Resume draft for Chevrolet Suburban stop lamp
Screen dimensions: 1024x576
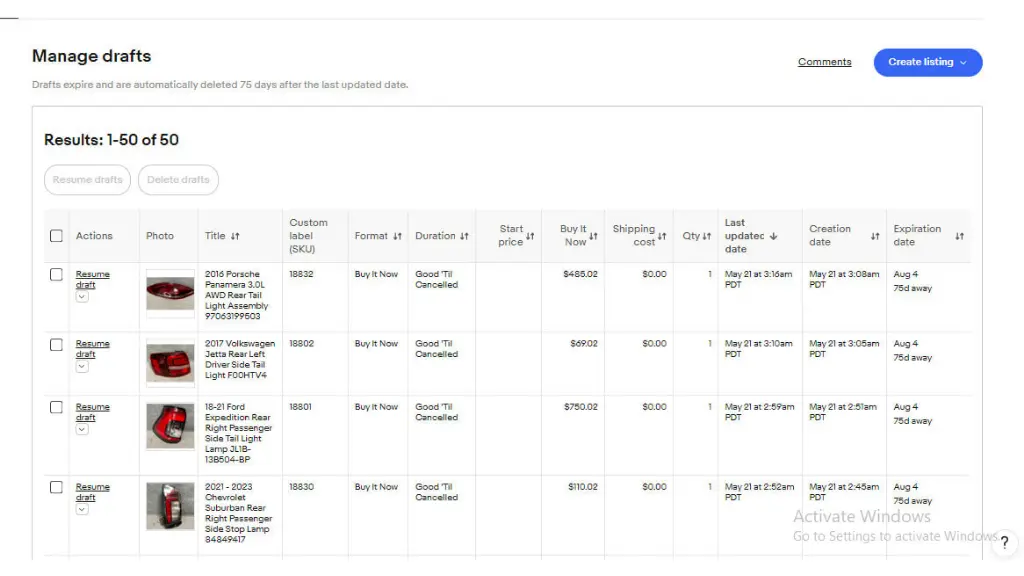pos(92,492)
